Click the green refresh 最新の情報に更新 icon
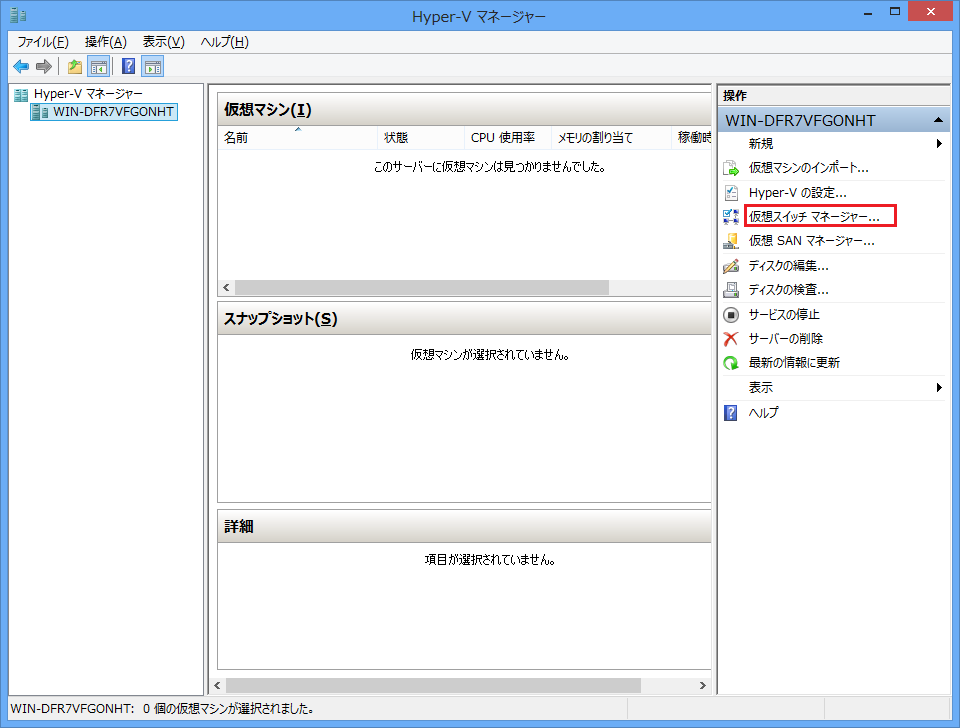 731,363
